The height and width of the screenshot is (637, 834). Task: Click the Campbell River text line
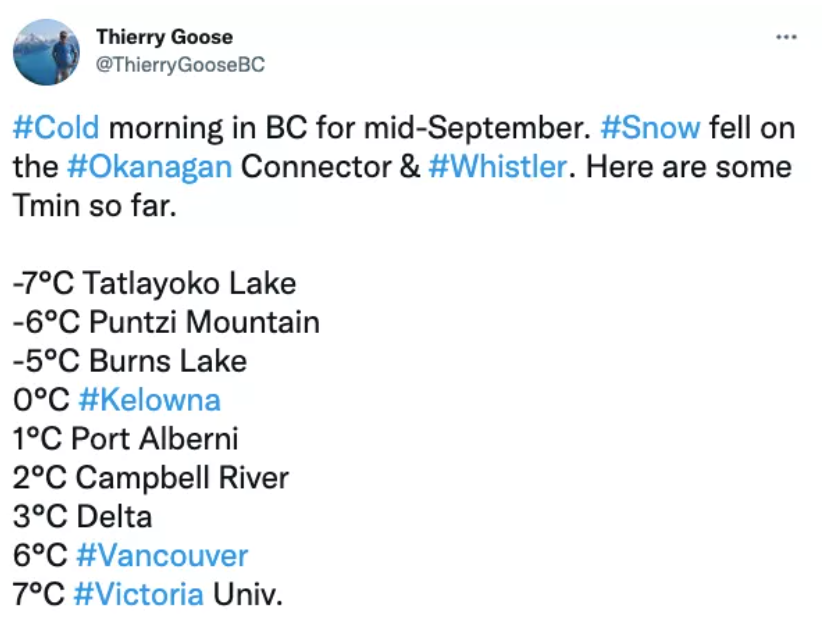pyautogui.click(x=151, y=478)
